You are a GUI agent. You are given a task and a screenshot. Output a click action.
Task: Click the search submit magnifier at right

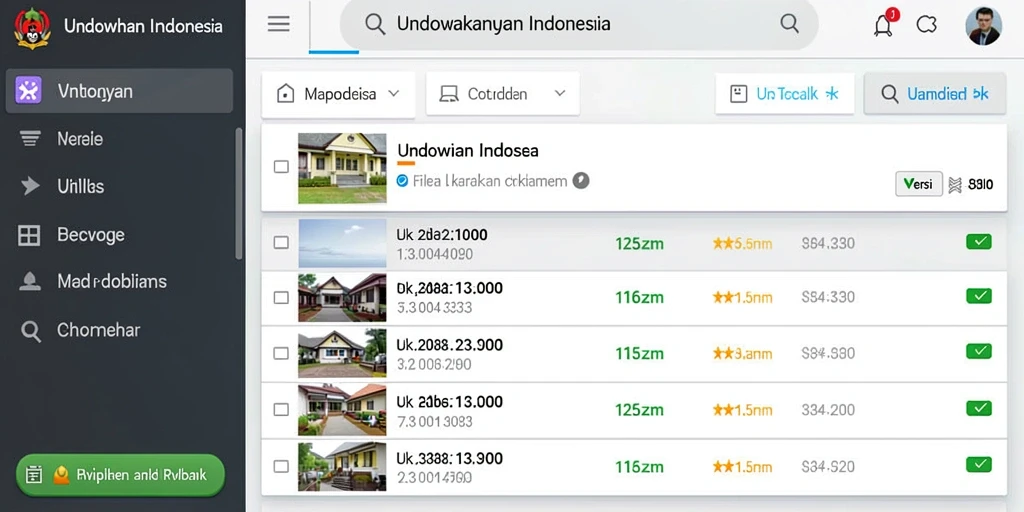click(790, 24)
